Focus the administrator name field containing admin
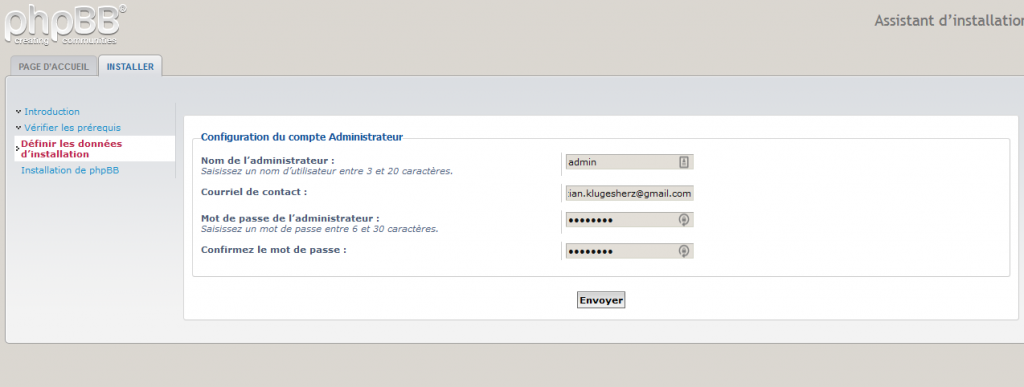 pos(629,162)
